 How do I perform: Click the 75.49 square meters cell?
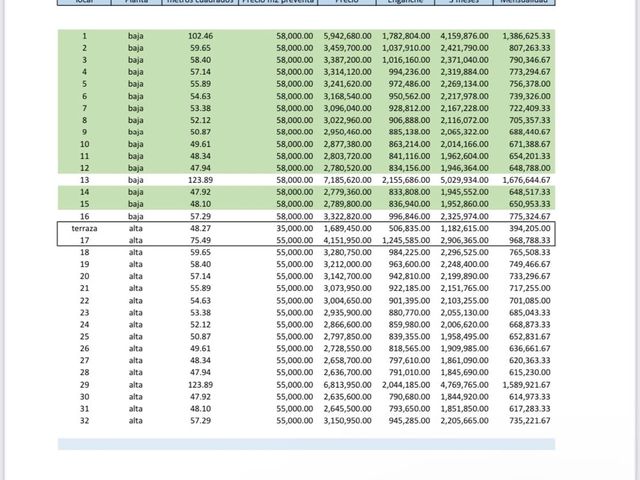coord(200,240)
